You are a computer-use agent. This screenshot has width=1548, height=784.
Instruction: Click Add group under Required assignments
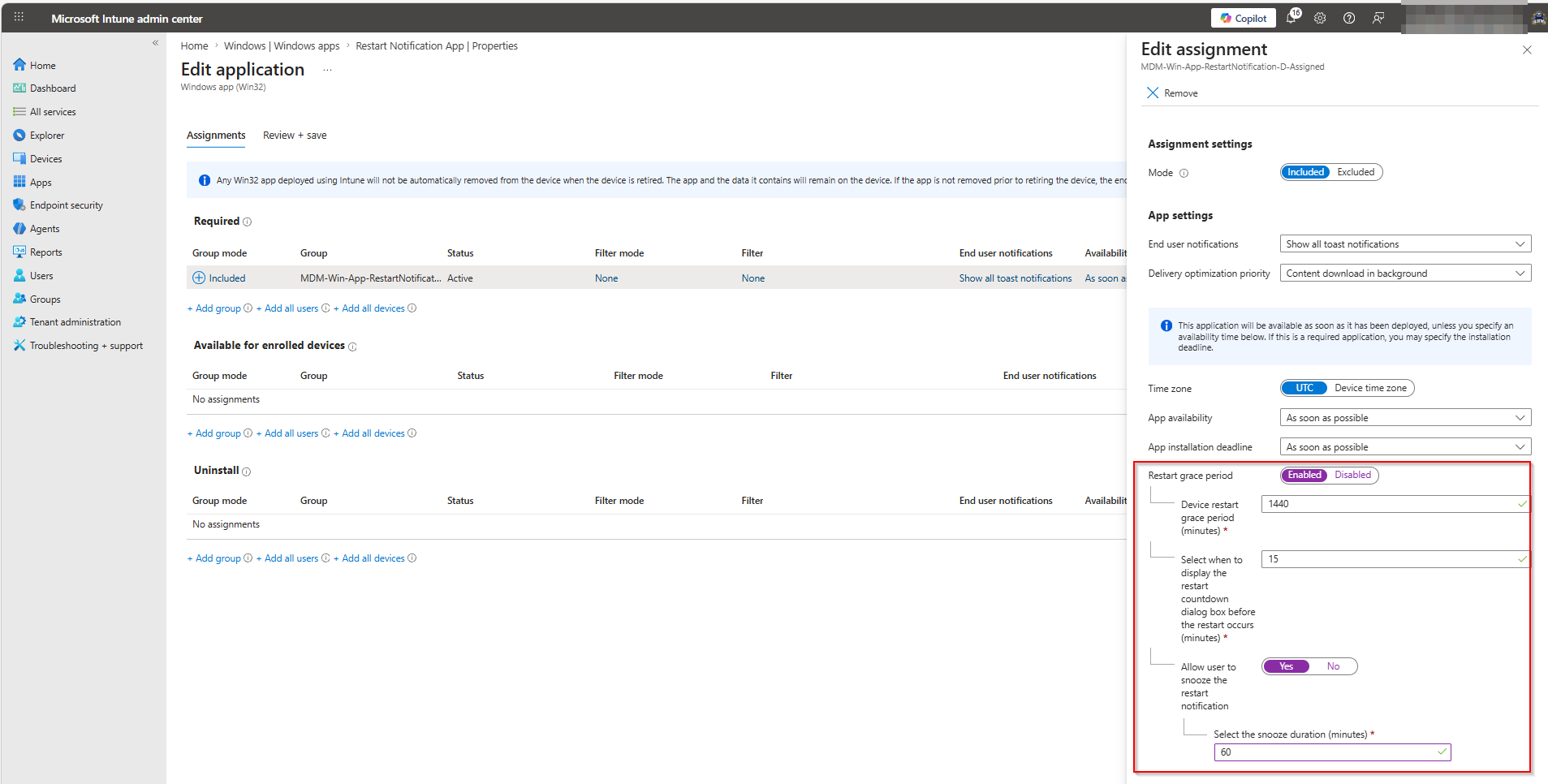214,308
